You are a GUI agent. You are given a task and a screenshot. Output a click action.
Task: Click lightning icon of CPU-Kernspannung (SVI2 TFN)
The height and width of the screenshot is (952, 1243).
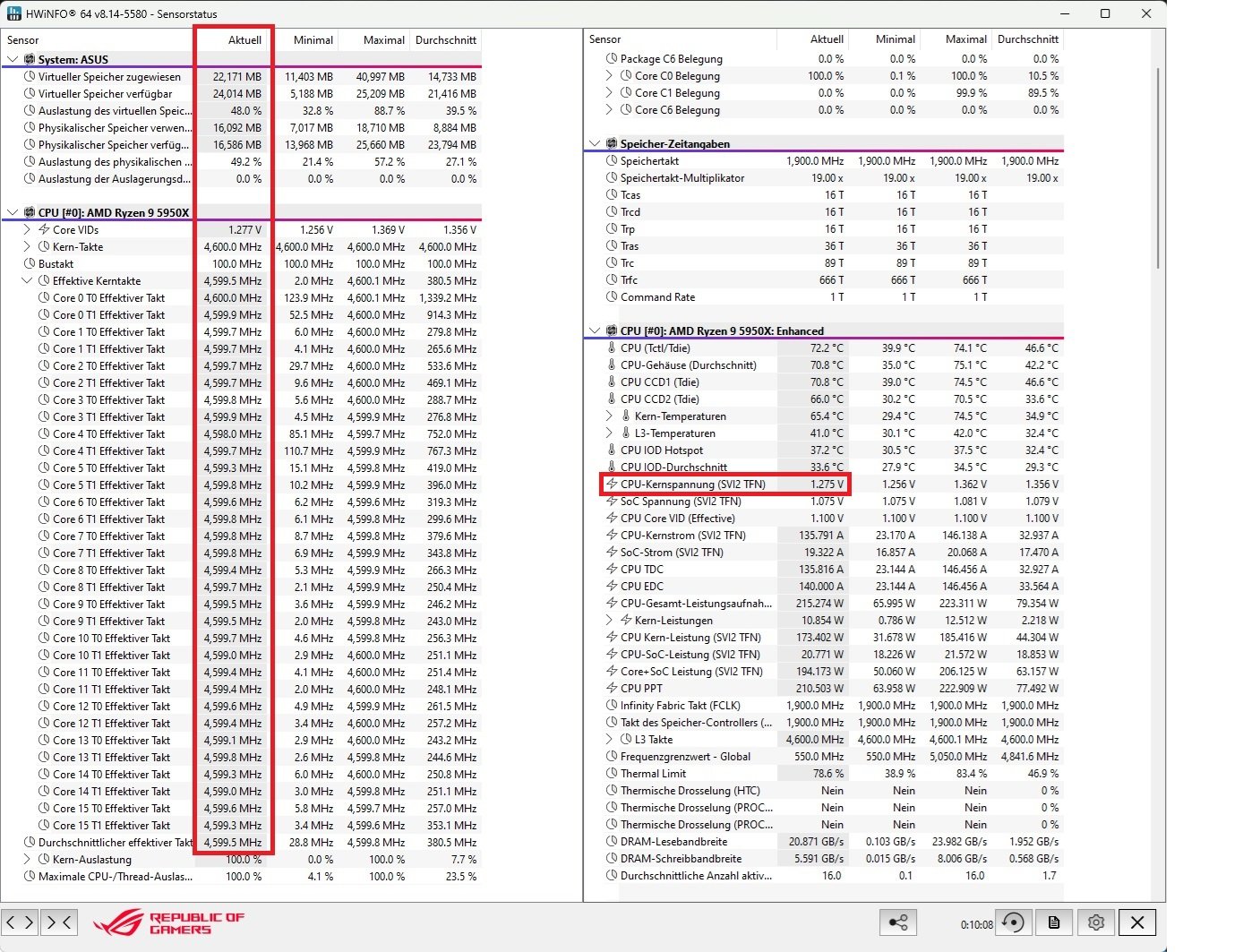point(612,484)
